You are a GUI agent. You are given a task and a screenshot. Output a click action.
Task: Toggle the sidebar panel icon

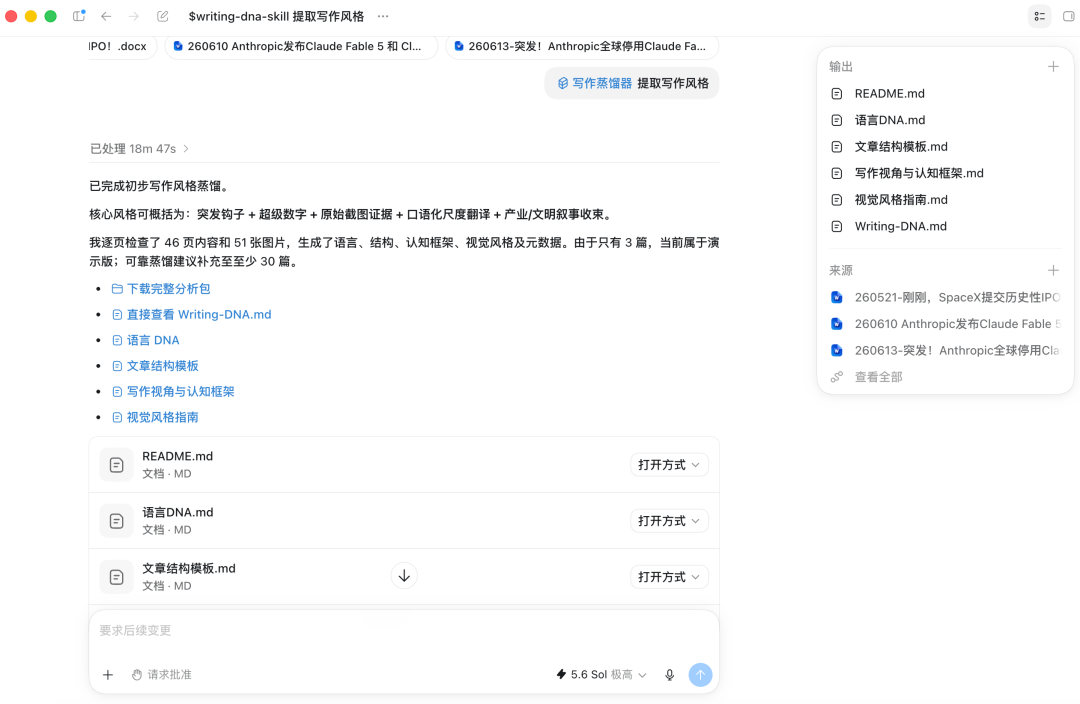pos(79,16)
